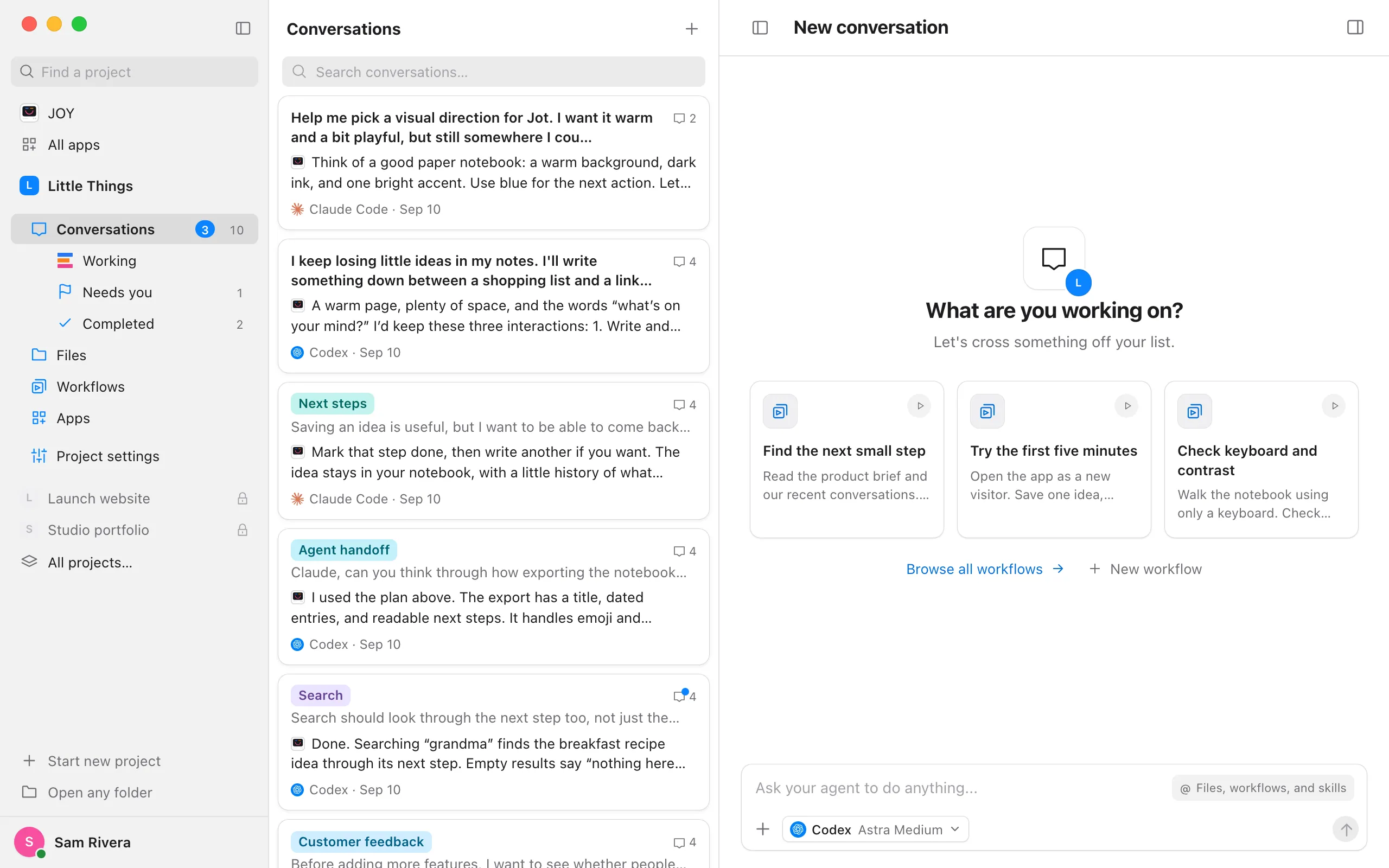Select the Little Things project
This screenshot has height=868, width=1389.
coord(135,186)
